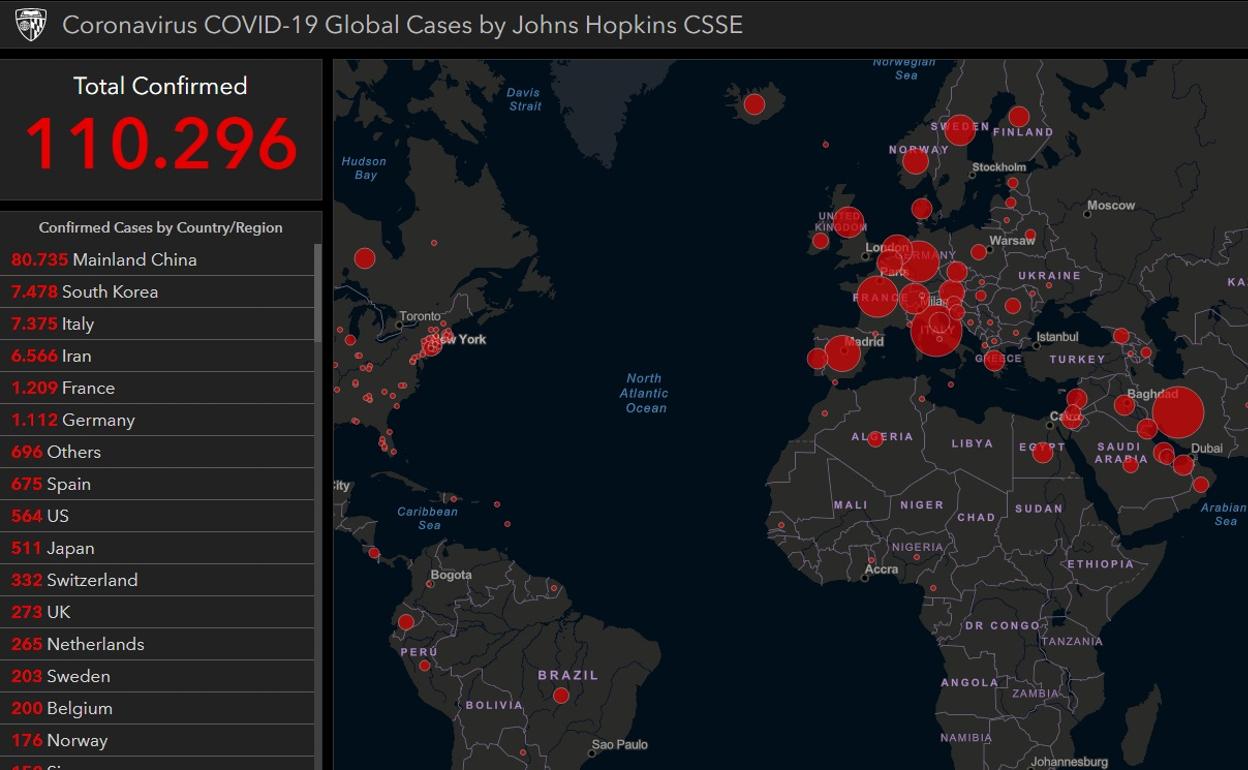
Task: Click the ANGOLA country label
Action: click(969, 682)
